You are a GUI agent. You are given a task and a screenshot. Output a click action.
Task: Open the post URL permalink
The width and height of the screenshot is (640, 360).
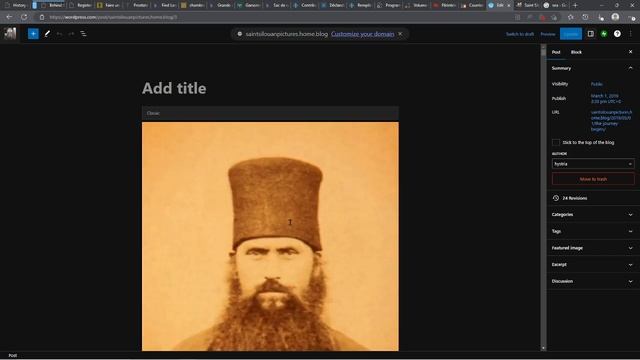[x=611, y=120]
